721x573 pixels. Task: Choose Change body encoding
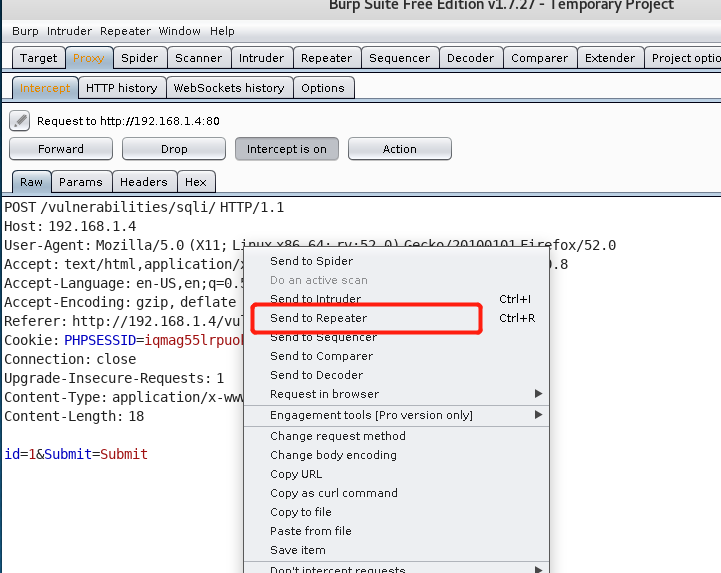click(x=396, y=455)
